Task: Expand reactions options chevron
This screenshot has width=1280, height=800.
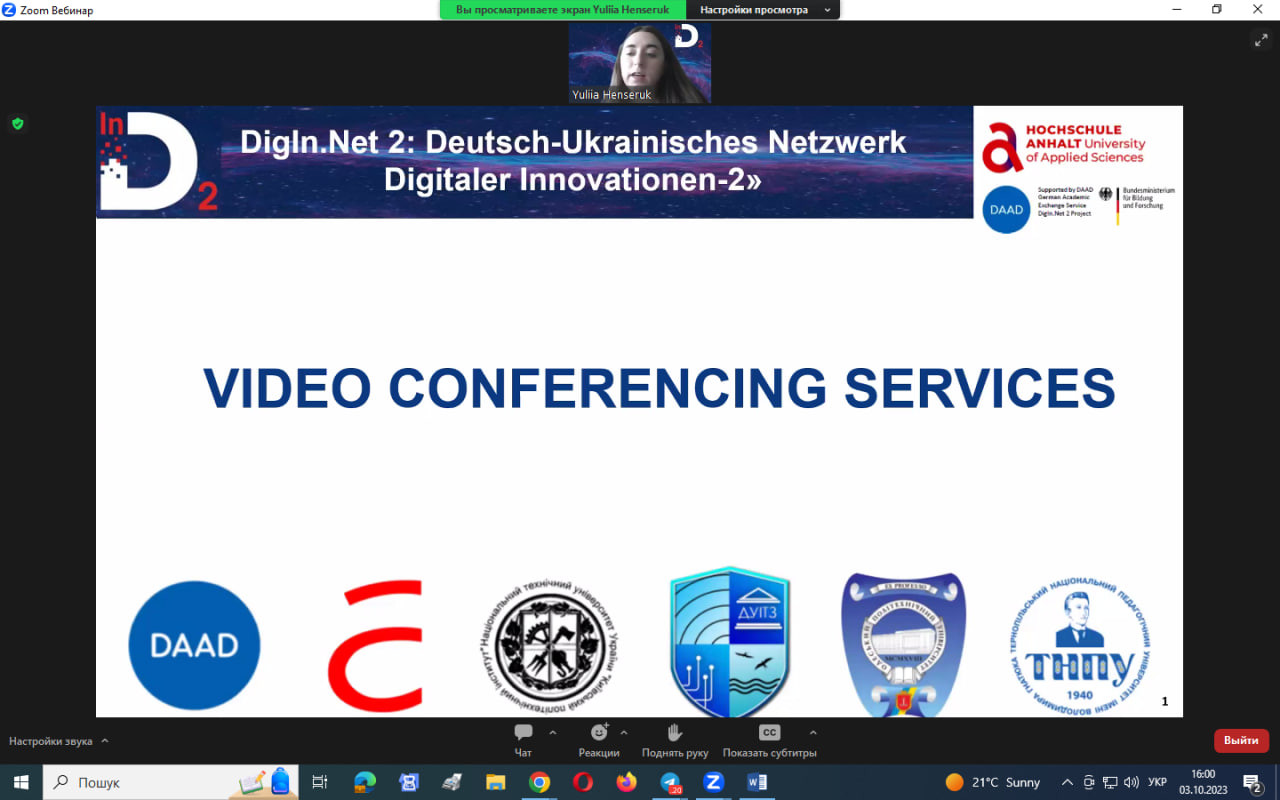Action: (624, 732)
